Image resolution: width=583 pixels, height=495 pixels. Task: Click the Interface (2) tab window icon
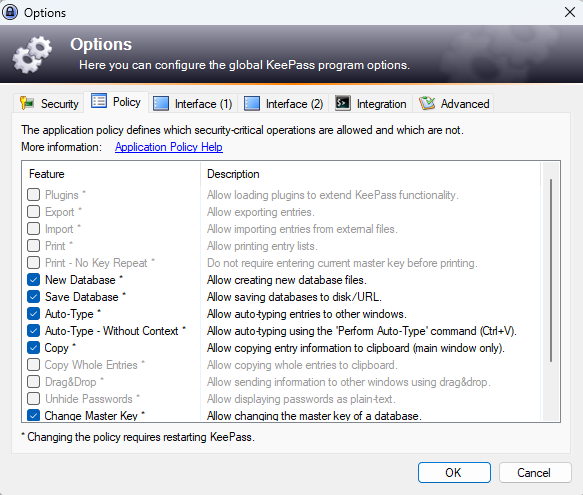(252, 103)
